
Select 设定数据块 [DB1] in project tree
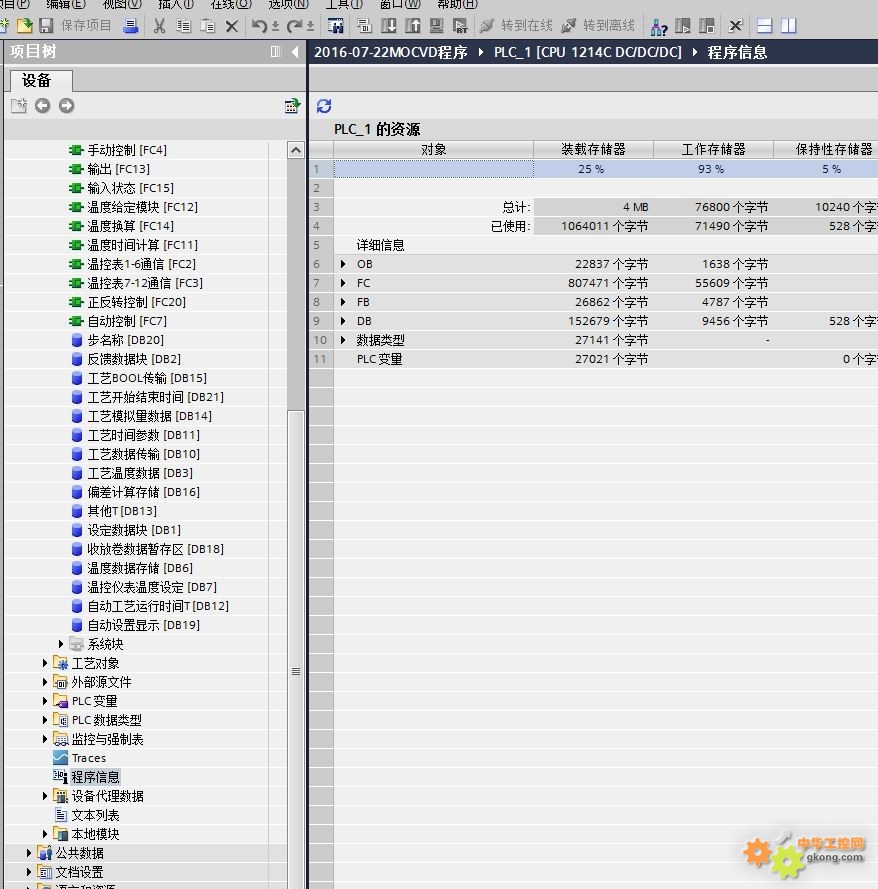pyautogui.click(x=134, y=530)
